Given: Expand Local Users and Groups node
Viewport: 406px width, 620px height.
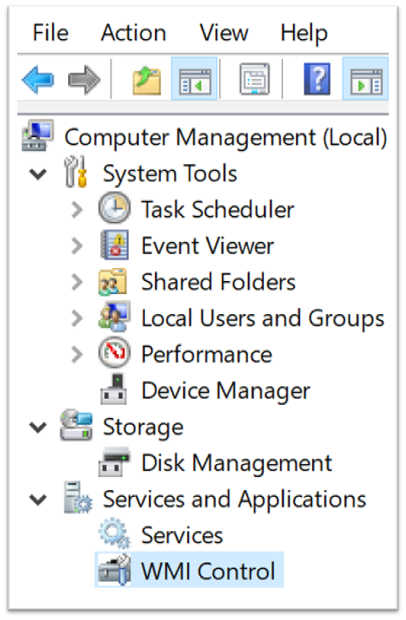Looking at the screenshot, I should tap(77, 318).
